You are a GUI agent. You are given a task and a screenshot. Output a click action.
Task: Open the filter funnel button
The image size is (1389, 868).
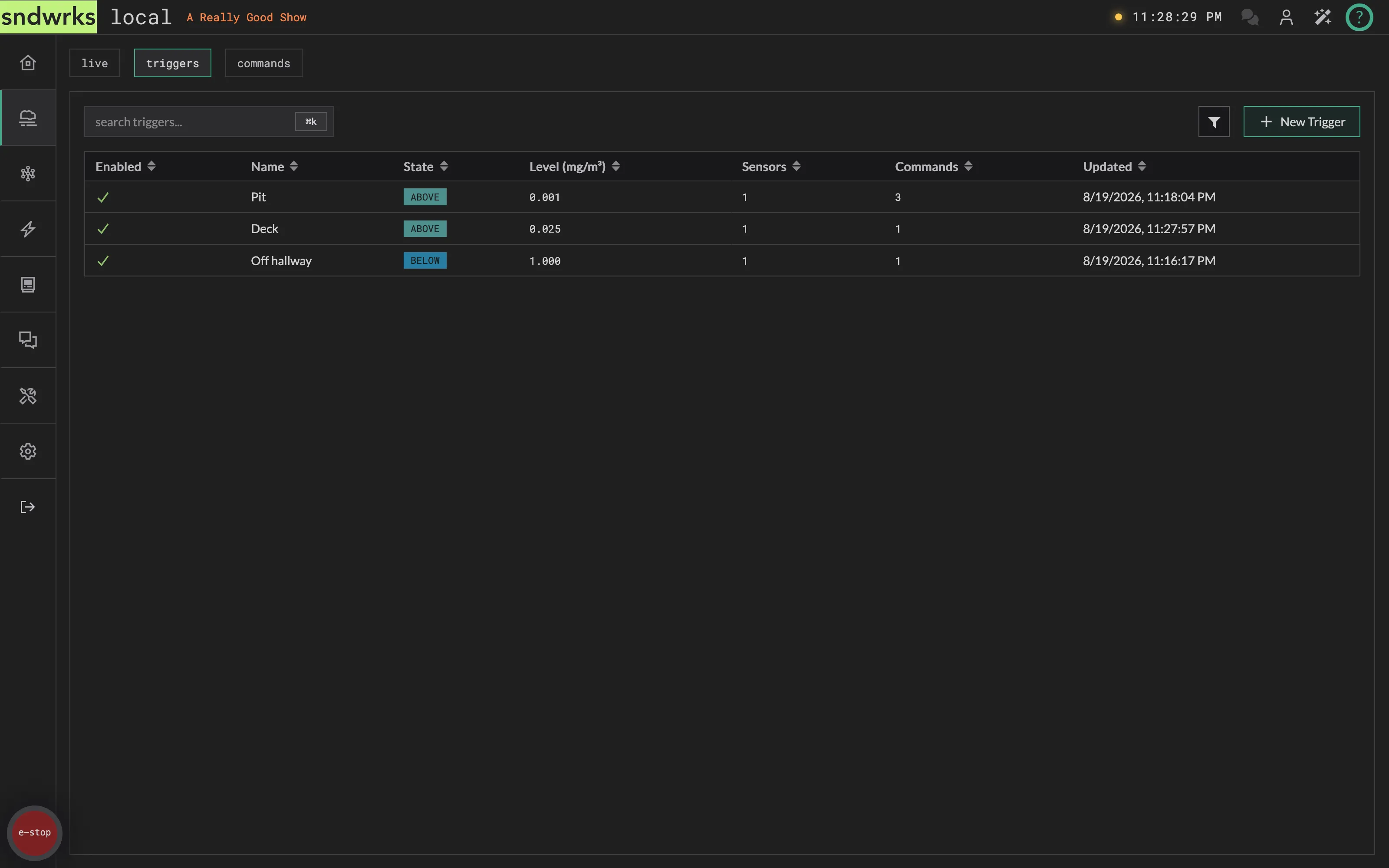click(x=1213, y=122)
